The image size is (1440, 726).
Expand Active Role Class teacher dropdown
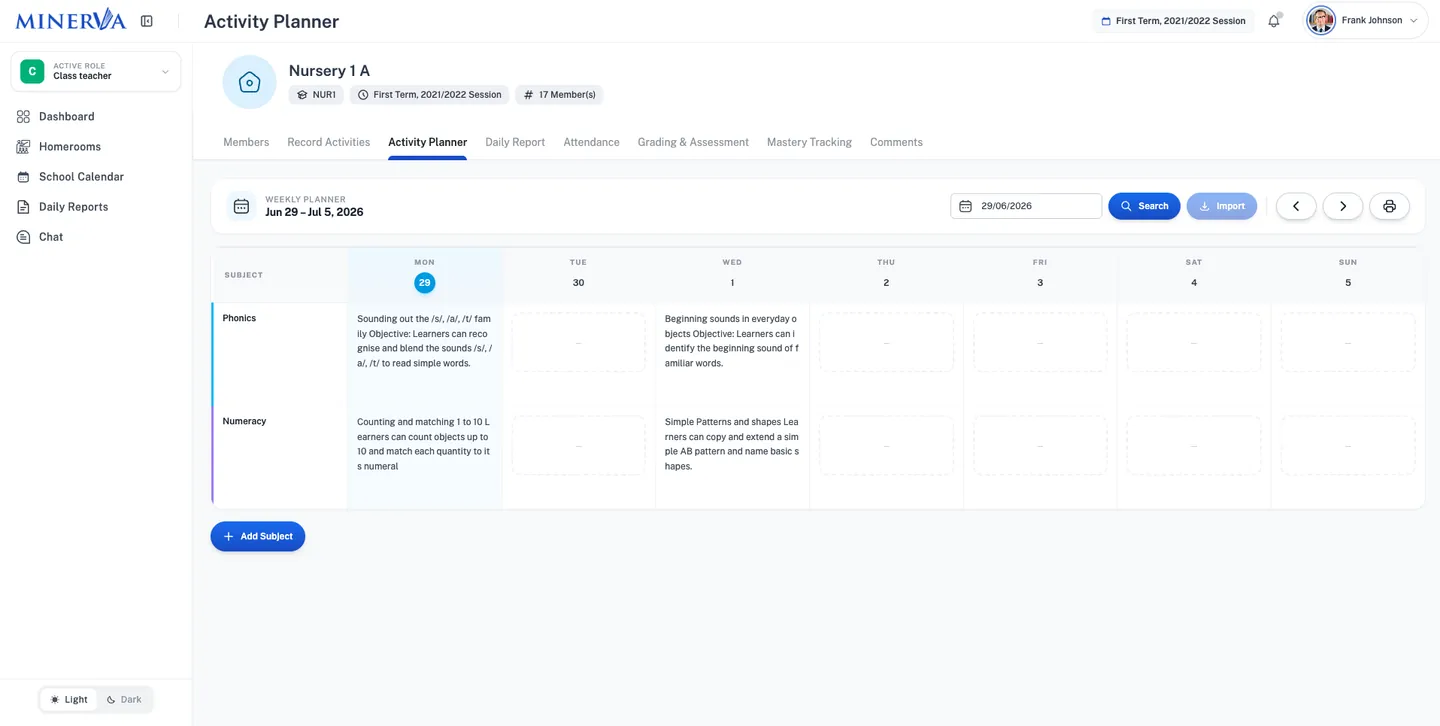(x=96, y=72)
